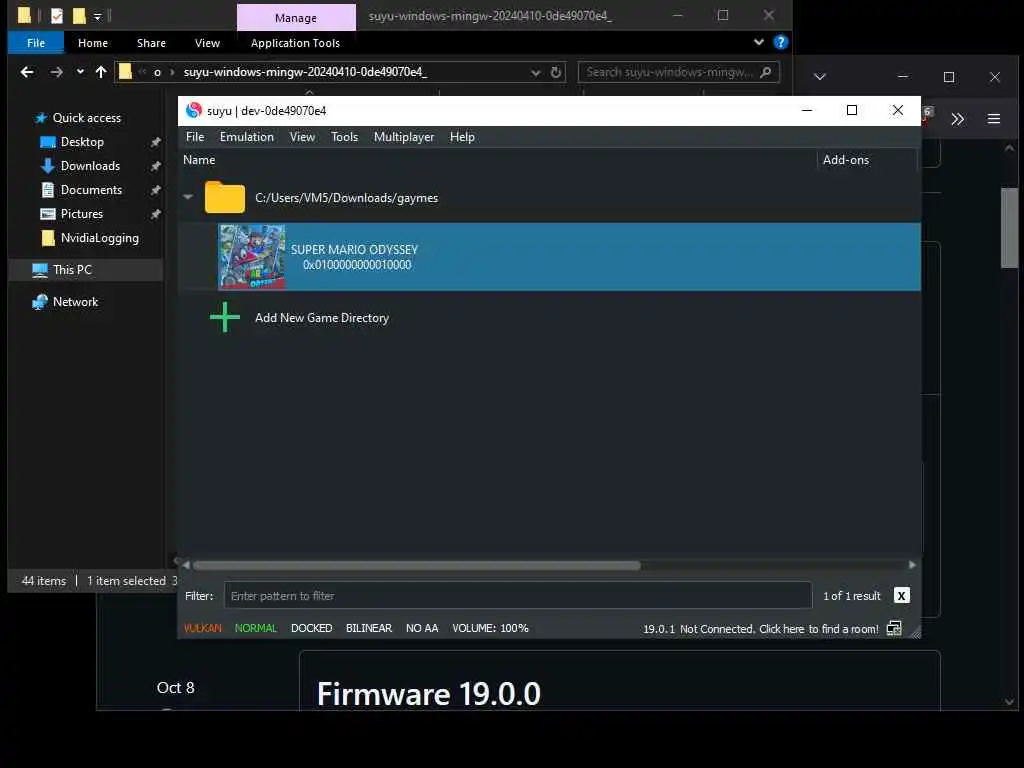This screenshot has height=768, width=1024.
Task: Expand the Explorer address bar history dropdown
Action: coord(536,72)
